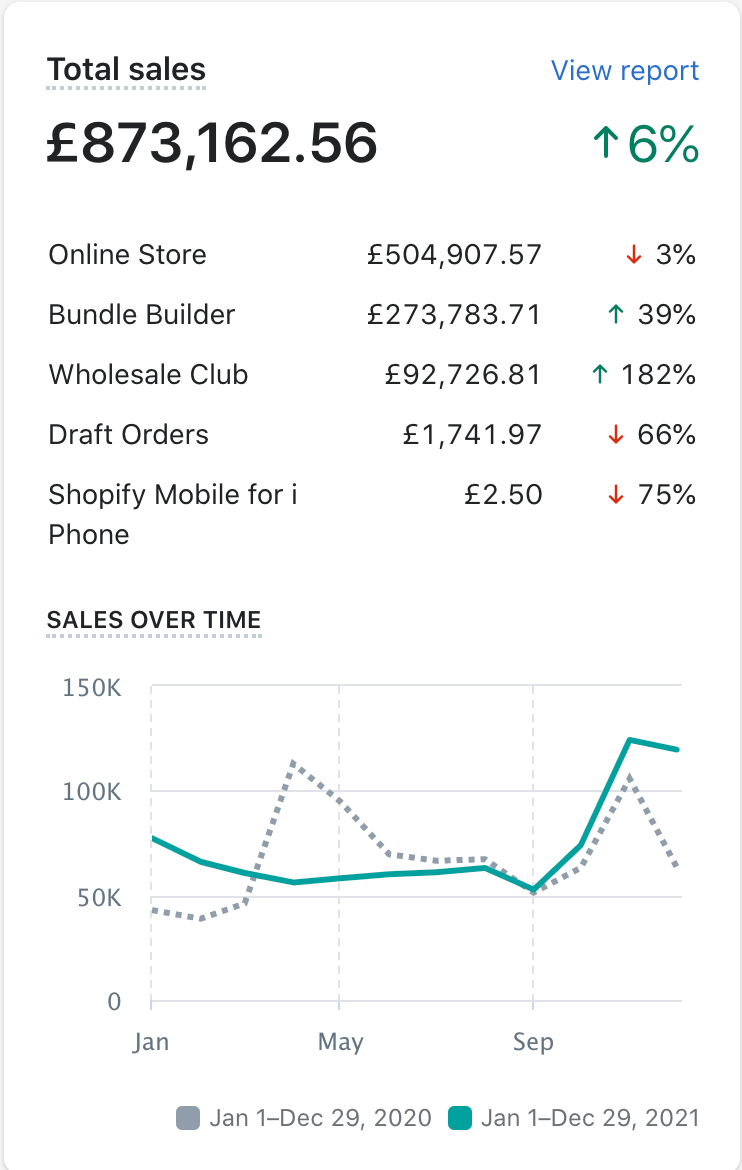
Task: Click the Jan 1–Dec 29, 2021 legend label
Action: [589, 1118]
